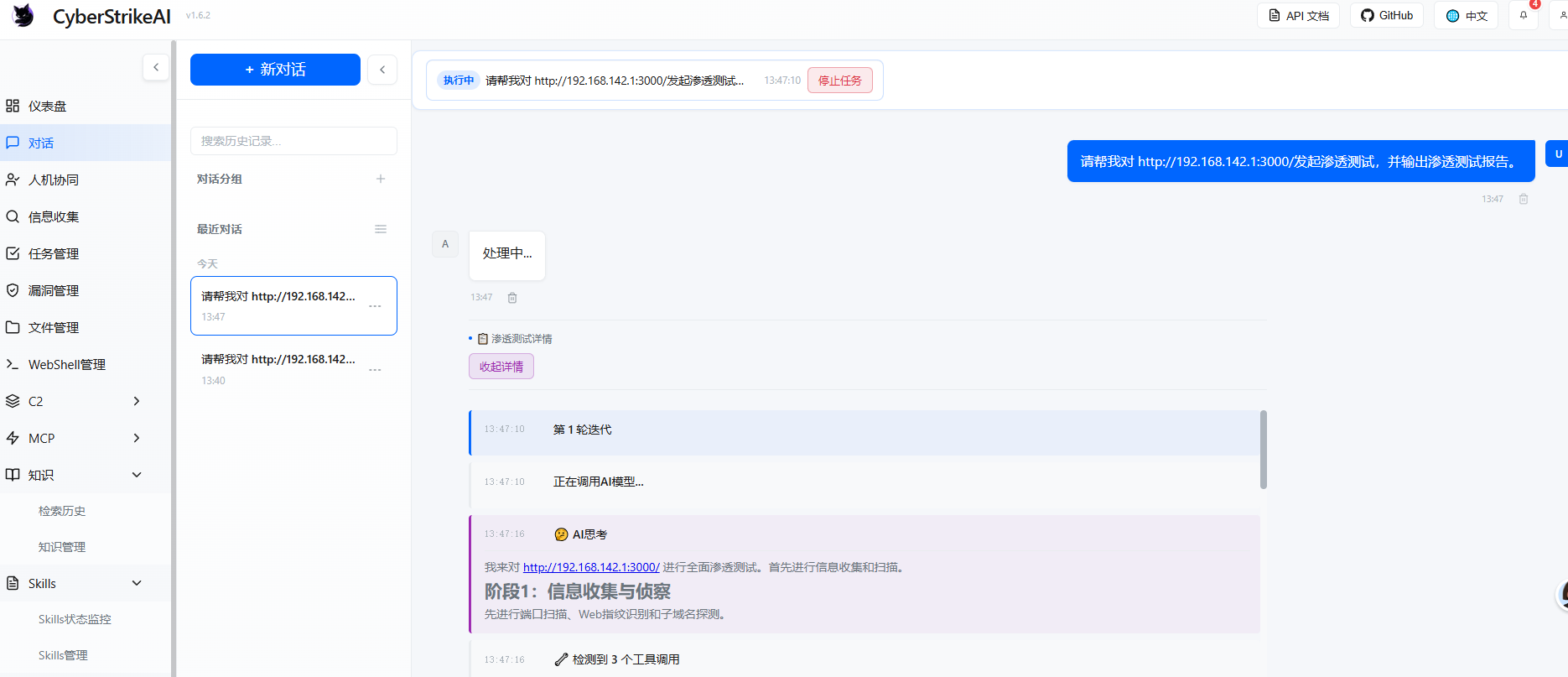Switch language using 中文 button
Viewport: 1568px width, 677px height.
[1466, 15]
